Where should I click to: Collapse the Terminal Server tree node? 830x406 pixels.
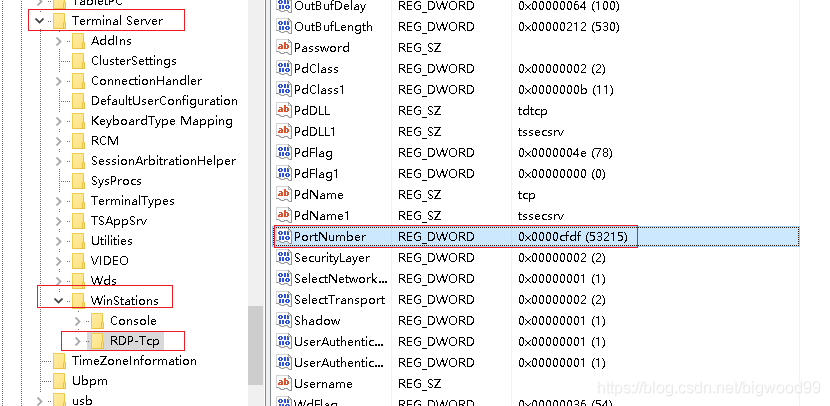point(39,21)
